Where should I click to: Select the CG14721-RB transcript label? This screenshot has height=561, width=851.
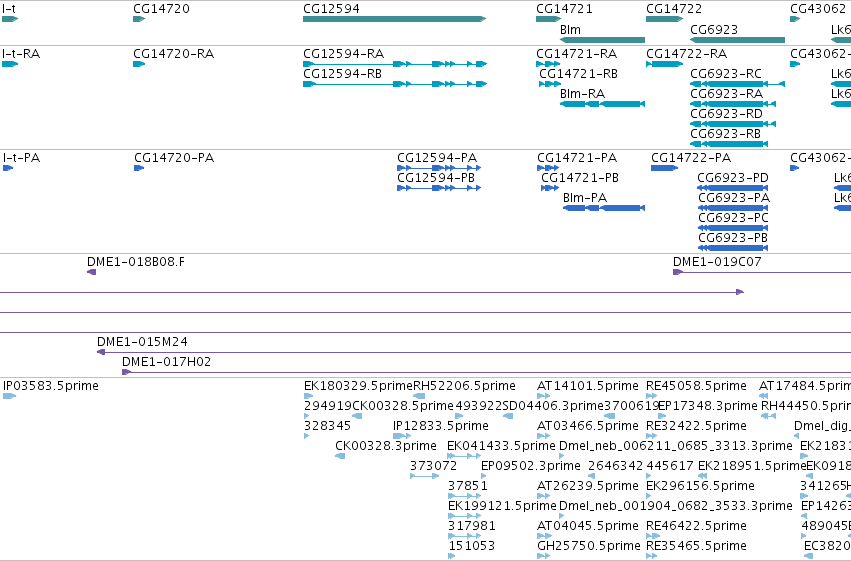[579, 74]
